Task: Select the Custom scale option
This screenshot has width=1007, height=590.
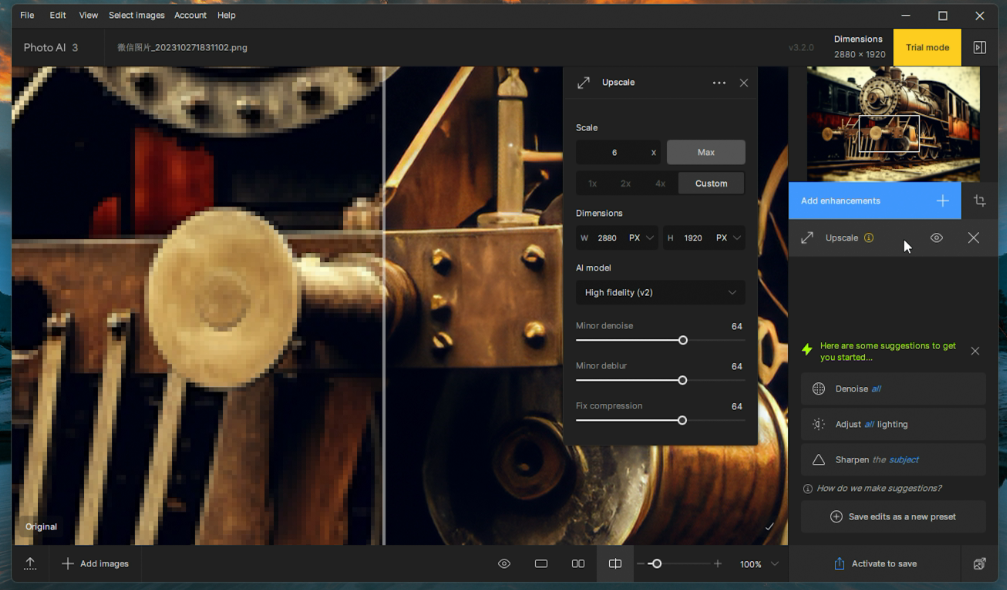Action: pyautogui.click(x=711, y=183)
